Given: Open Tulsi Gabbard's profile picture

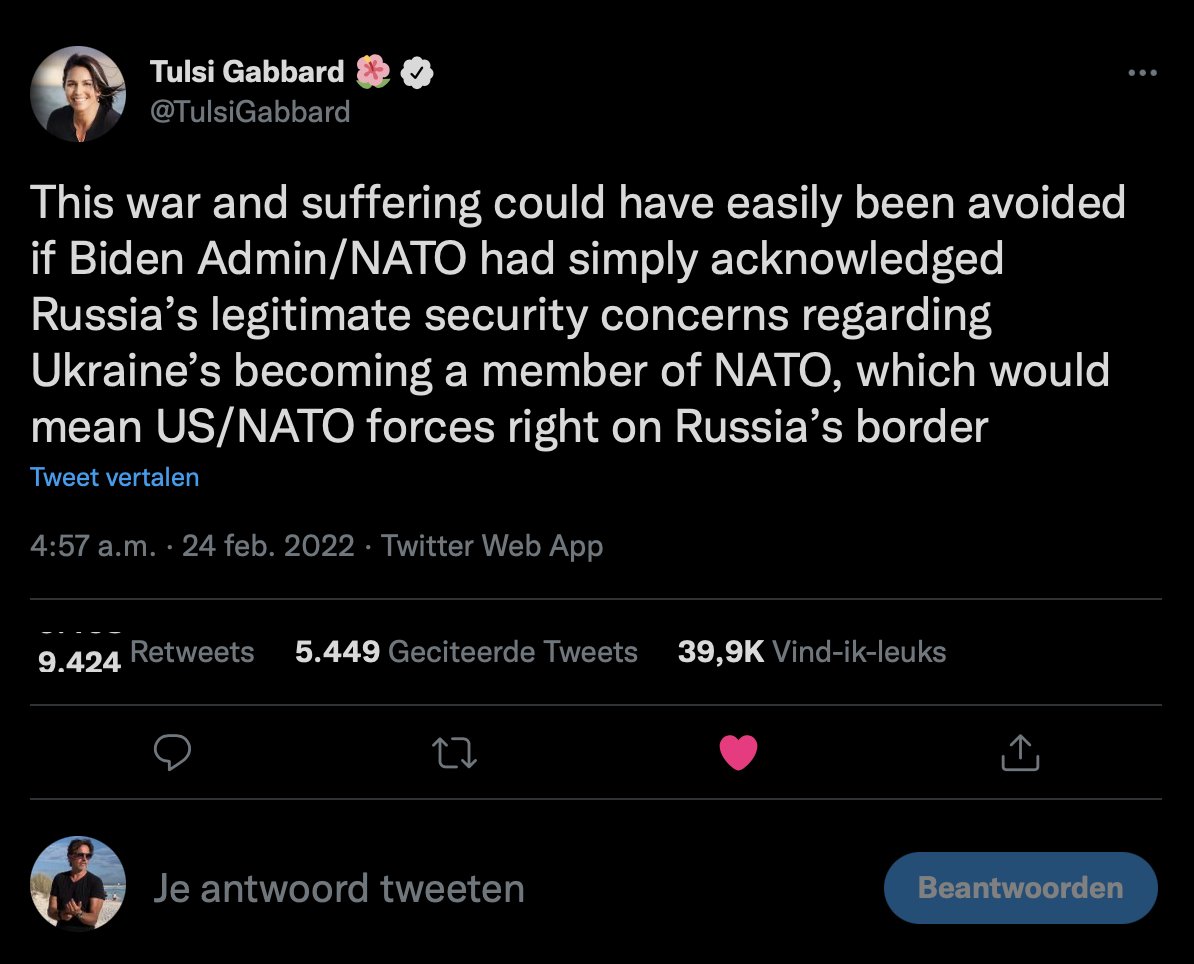Looking at the screenshot, I should point(78,93).
